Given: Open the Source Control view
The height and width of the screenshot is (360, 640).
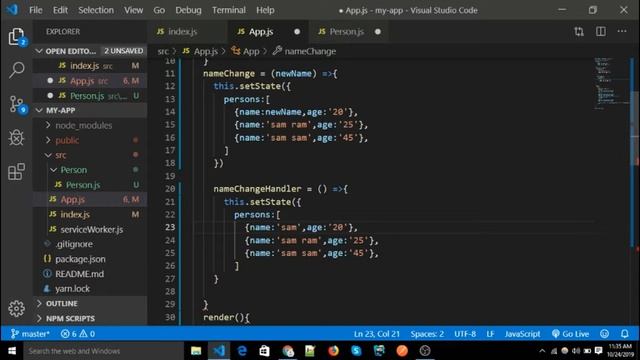Looking at the screenshot, I should [x=16, y=104].
